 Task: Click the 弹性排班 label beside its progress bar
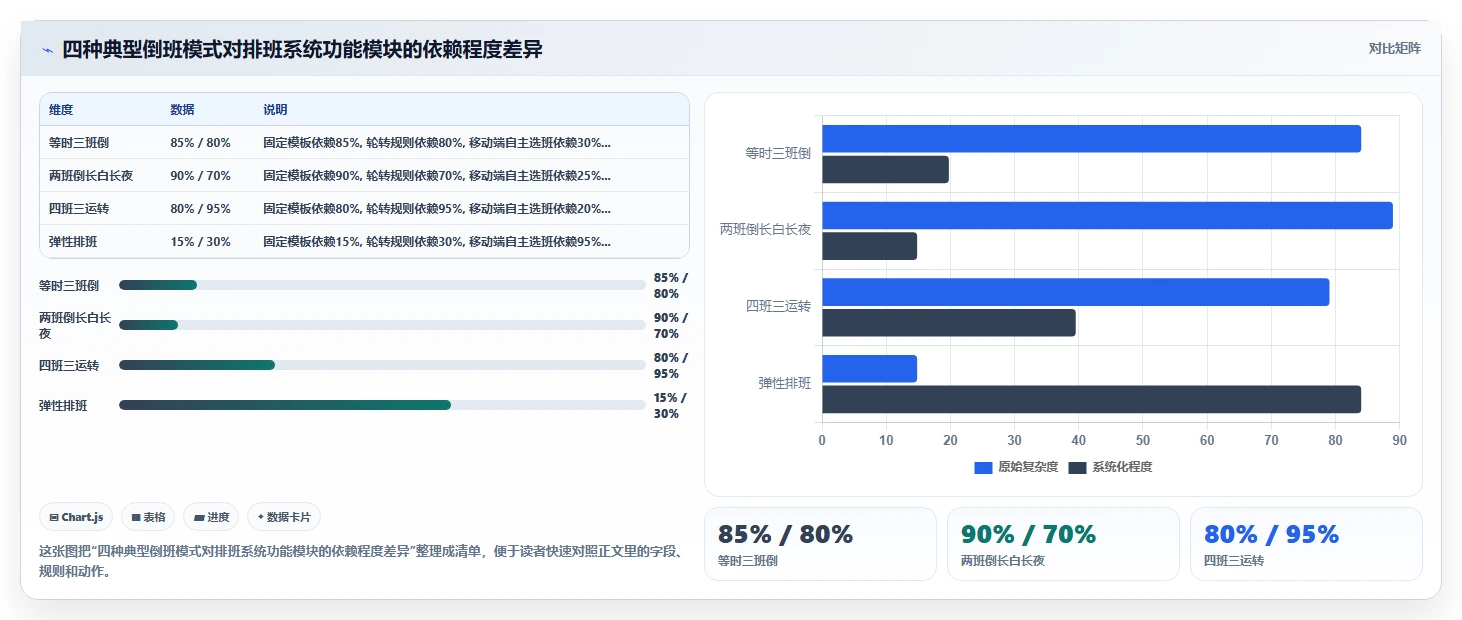click(63, 405)
